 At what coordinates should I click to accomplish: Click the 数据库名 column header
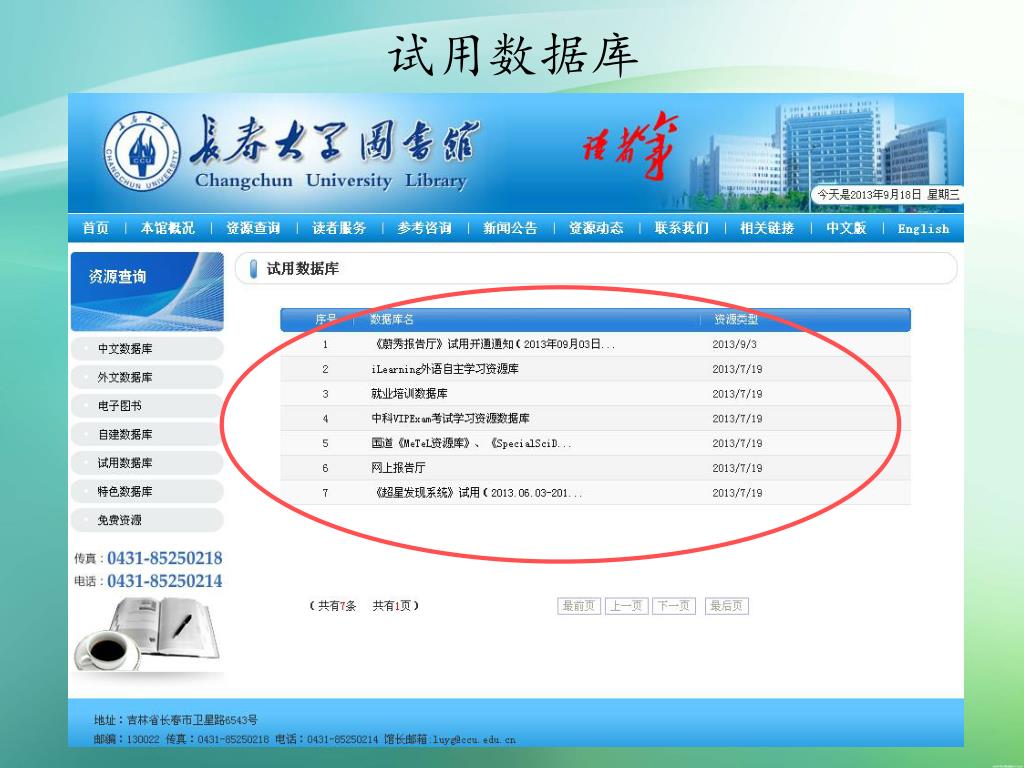[x=392, y=319]
